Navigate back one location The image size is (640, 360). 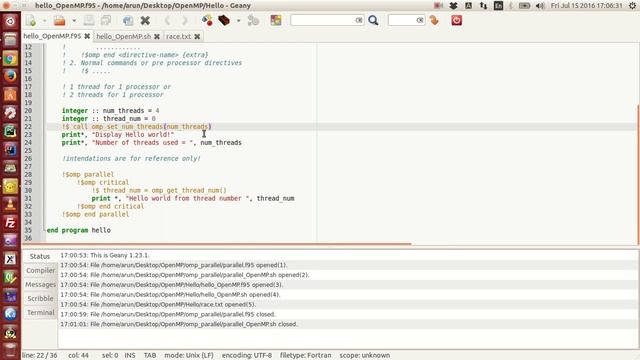click(167, 20)
